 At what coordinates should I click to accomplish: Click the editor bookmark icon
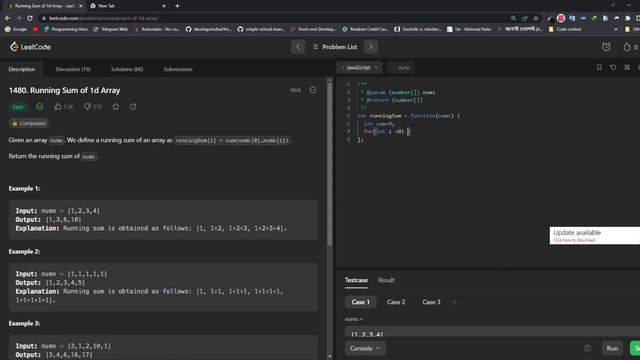[599, 67]
